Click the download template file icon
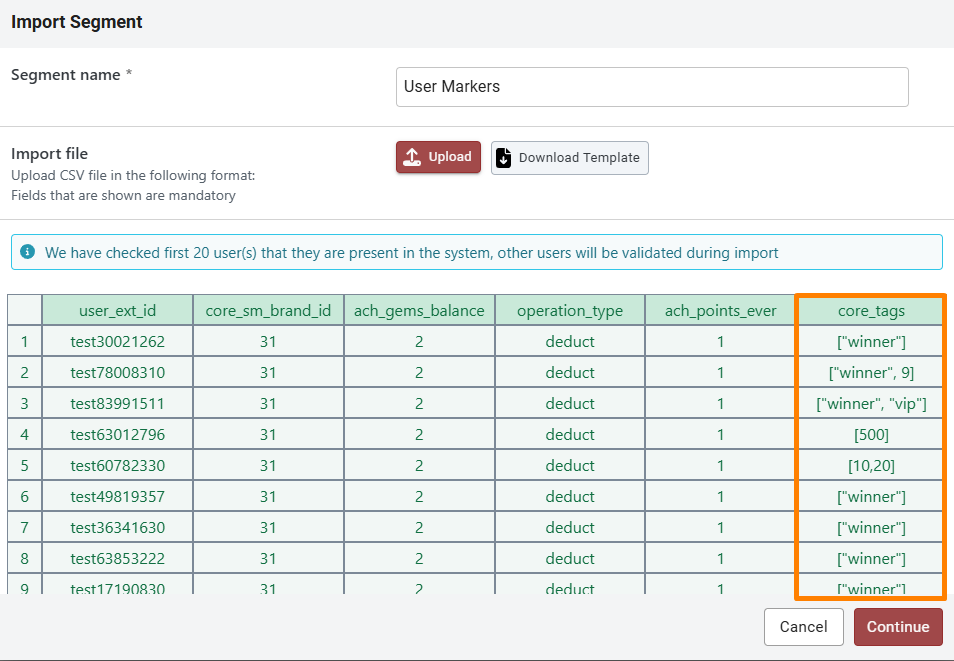 point(504,157)
